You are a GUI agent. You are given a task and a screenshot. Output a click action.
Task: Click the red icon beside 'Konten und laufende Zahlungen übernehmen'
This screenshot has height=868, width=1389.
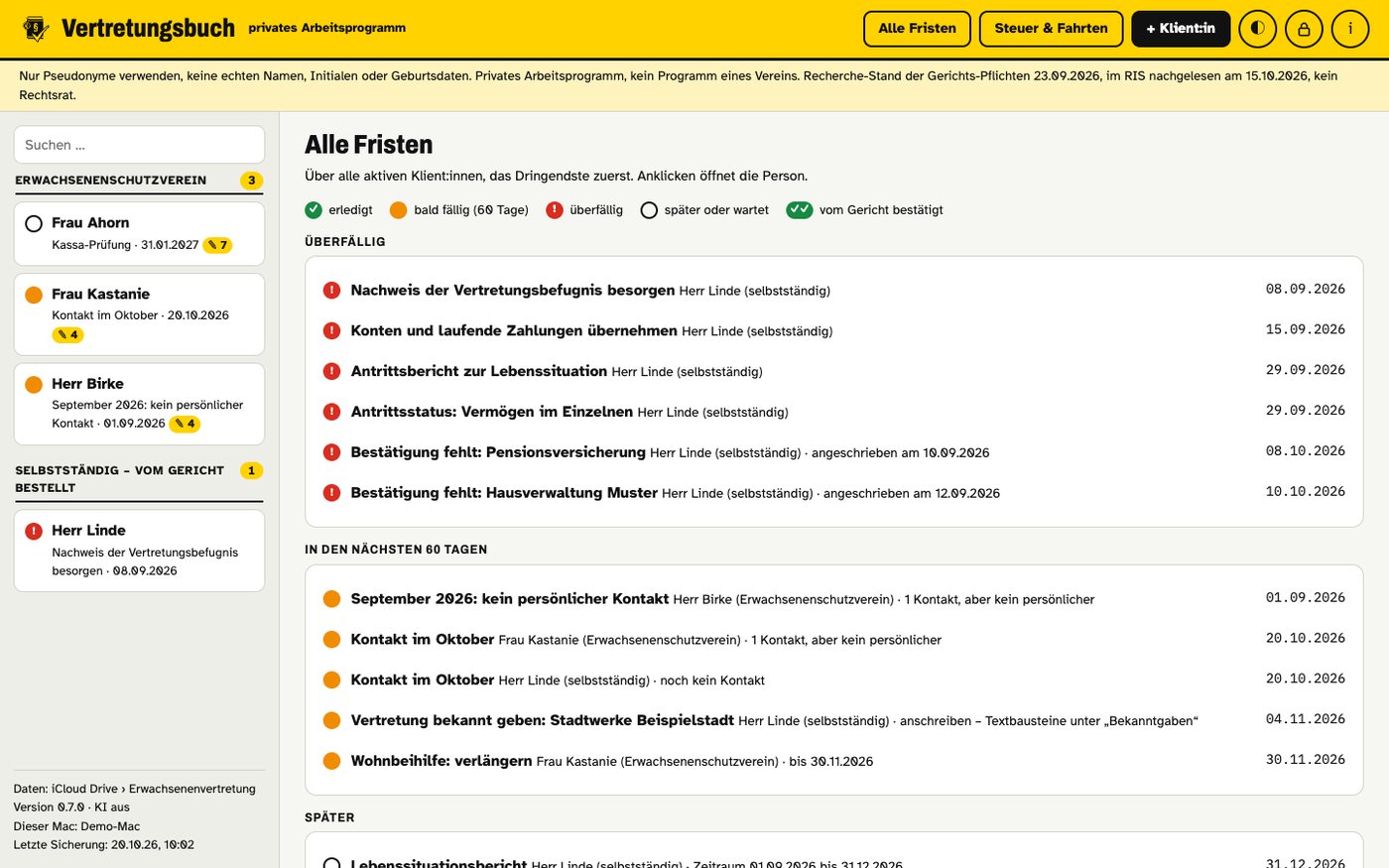tap(332, 330)
